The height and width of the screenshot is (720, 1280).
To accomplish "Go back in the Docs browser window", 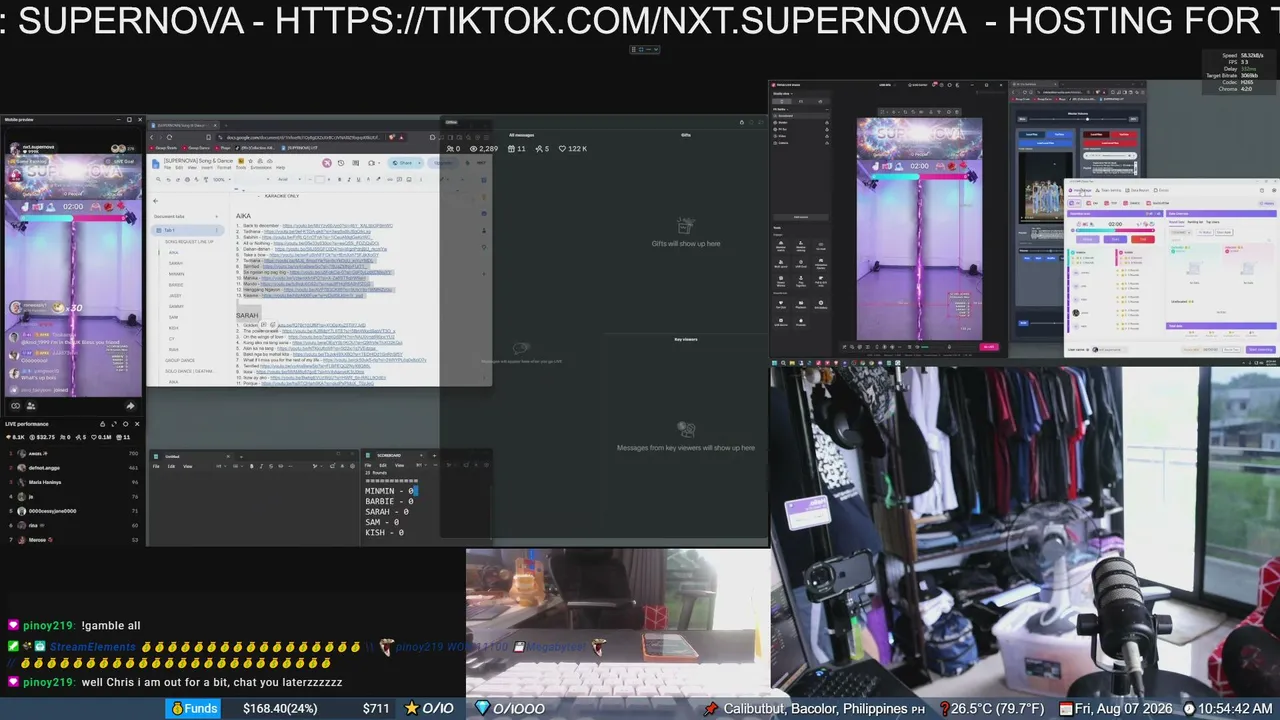I will click(x=153, y=137).
